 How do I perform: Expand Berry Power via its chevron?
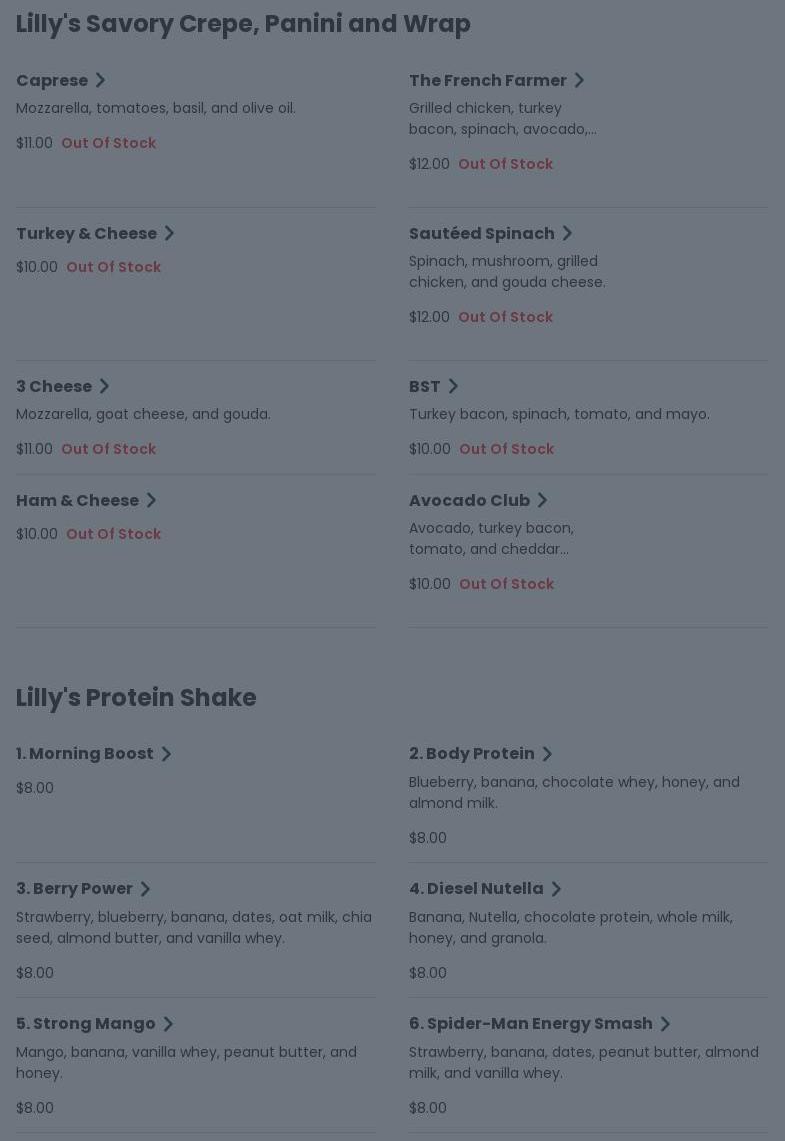(x=145, y=889)
